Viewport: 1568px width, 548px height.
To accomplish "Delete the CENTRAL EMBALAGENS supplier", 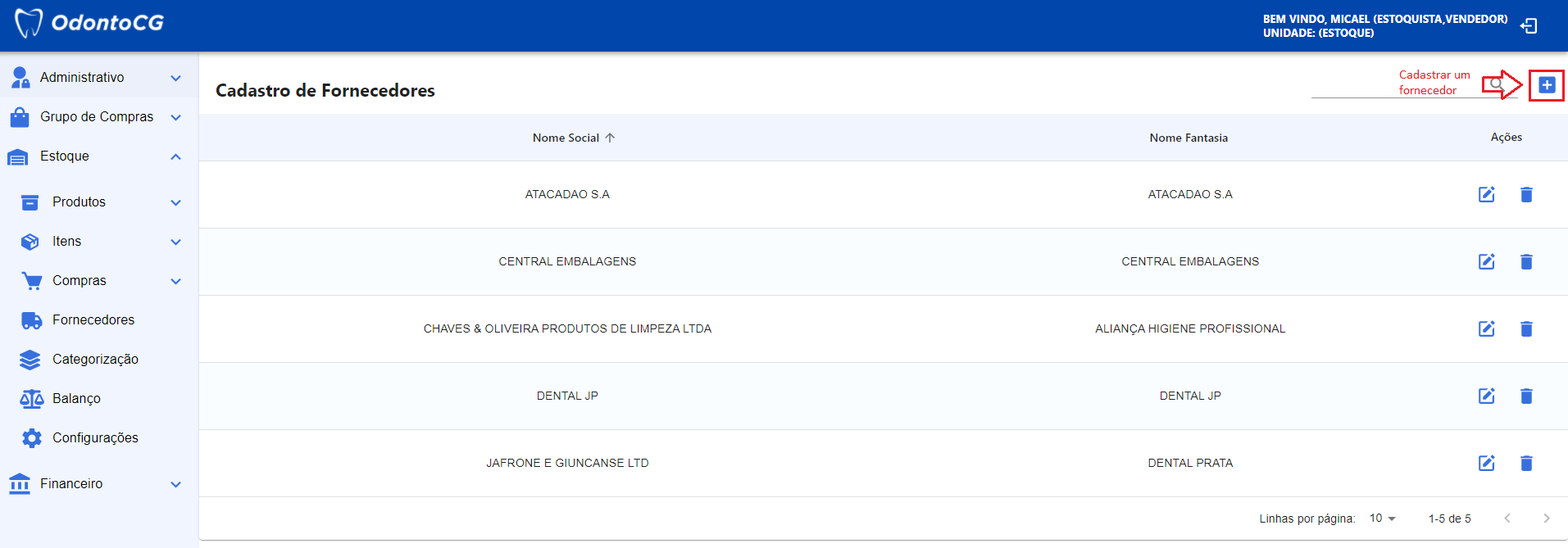I will pyautogui.click(x=1525, y=261).
